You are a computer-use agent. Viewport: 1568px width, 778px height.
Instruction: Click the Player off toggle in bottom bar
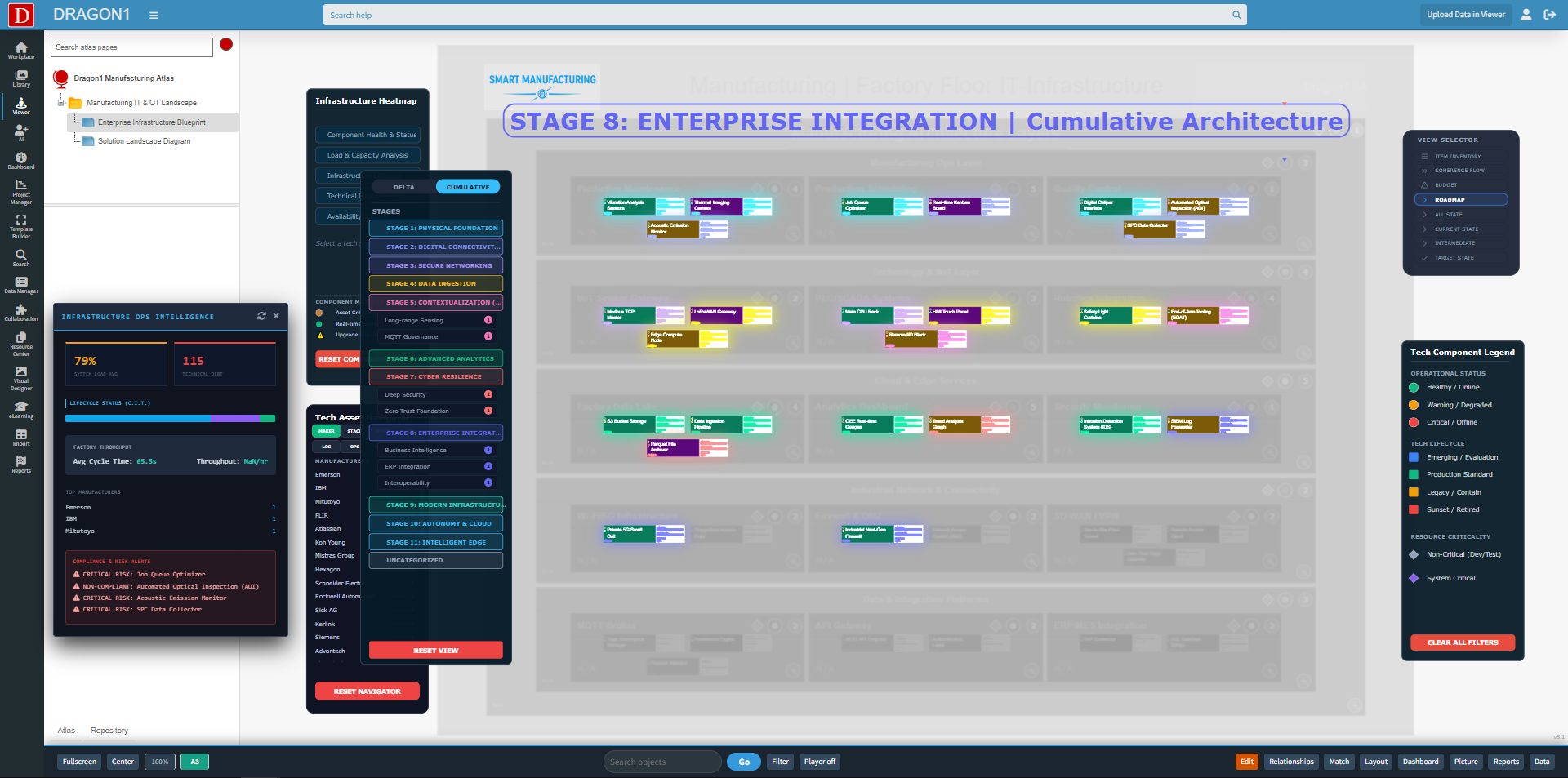(819, 761)
